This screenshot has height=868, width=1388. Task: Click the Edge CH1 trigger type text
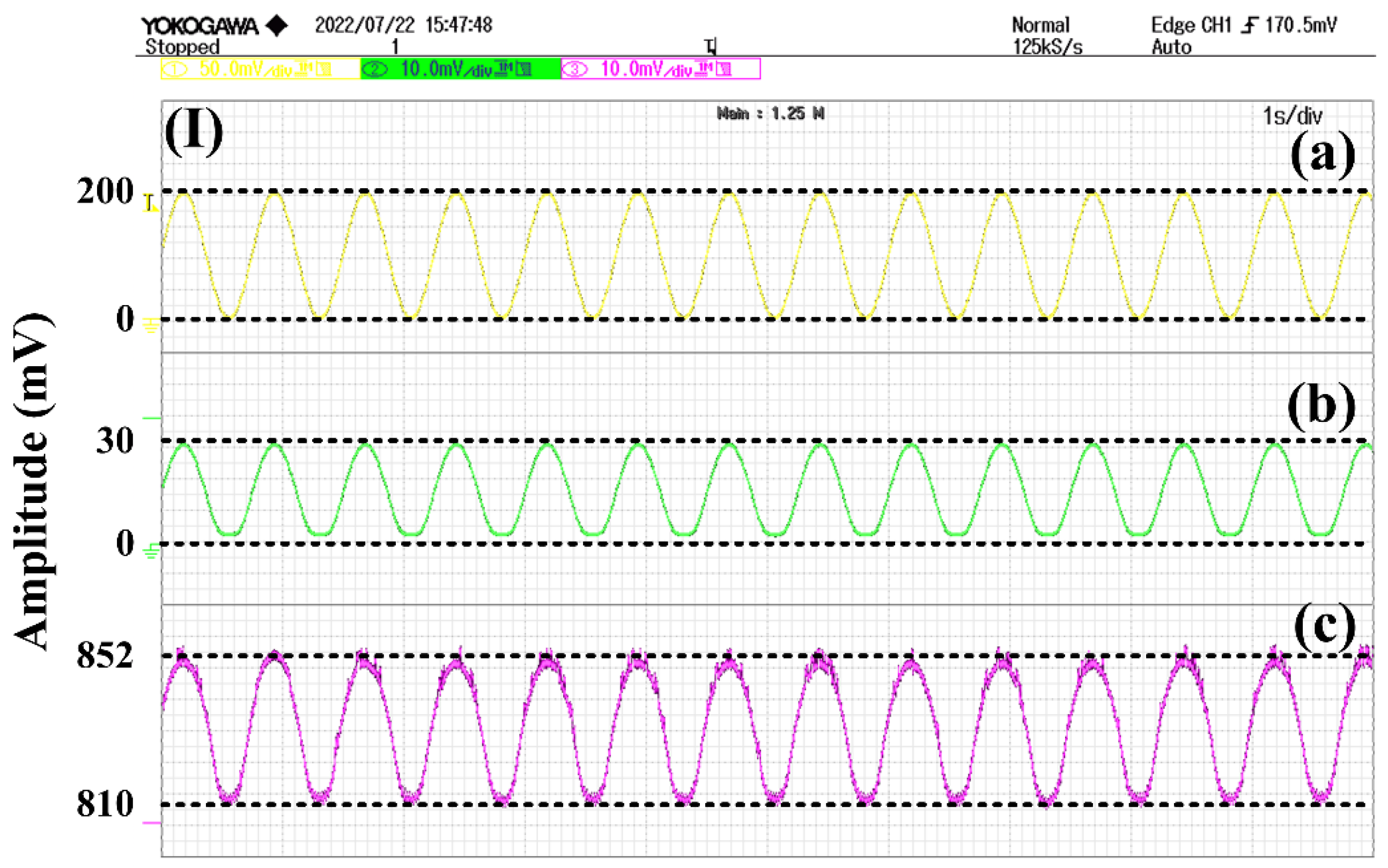(x=1191, y=25)
